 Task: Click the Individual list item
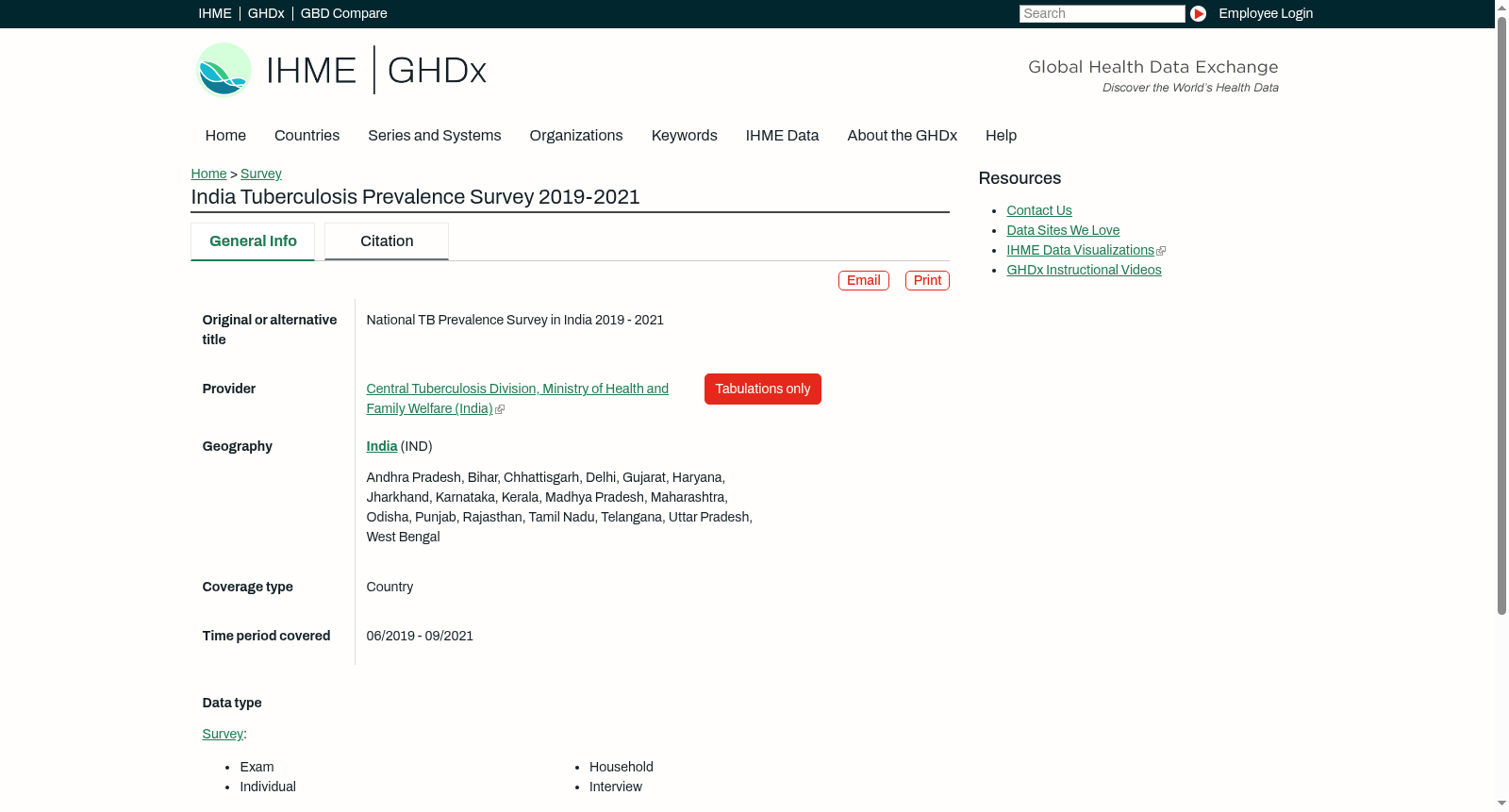(x=268, y=787)
